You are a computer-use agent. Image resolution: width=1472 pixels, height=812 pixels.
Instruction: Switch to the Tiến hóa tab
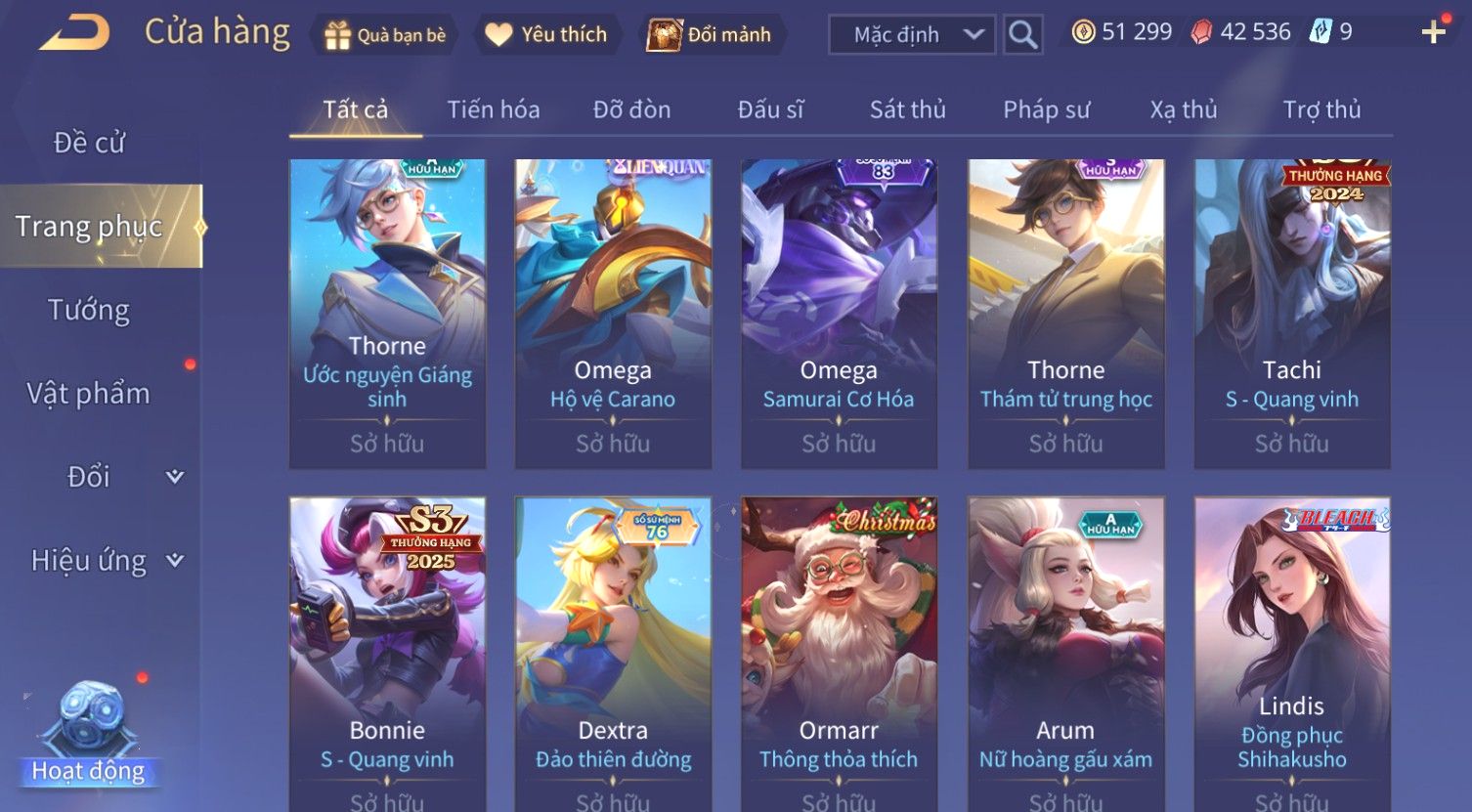pyautogui.click(x=493, y=109)
